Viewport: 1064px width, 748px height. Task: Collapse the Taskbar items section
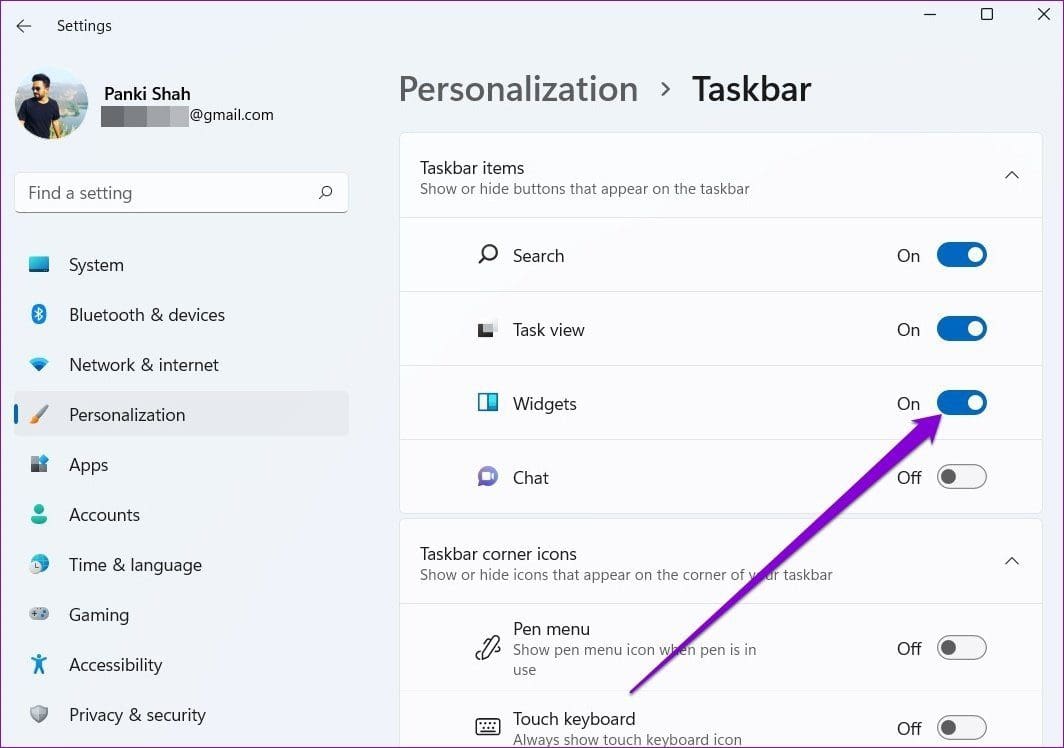pos(1012,174)
